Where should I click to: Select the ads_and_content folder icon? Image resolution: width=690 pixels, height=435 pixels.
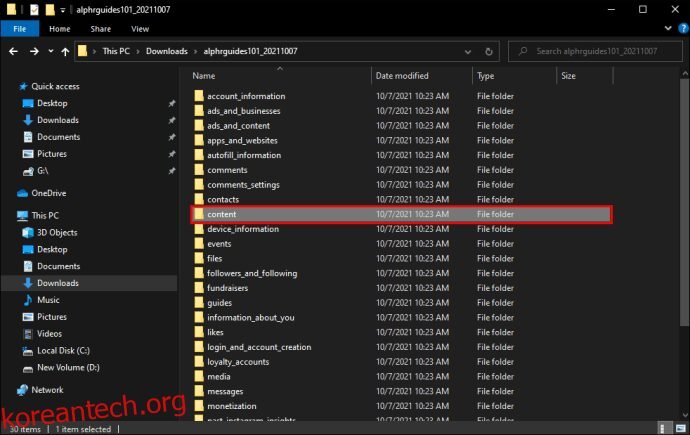pos(199,125)
